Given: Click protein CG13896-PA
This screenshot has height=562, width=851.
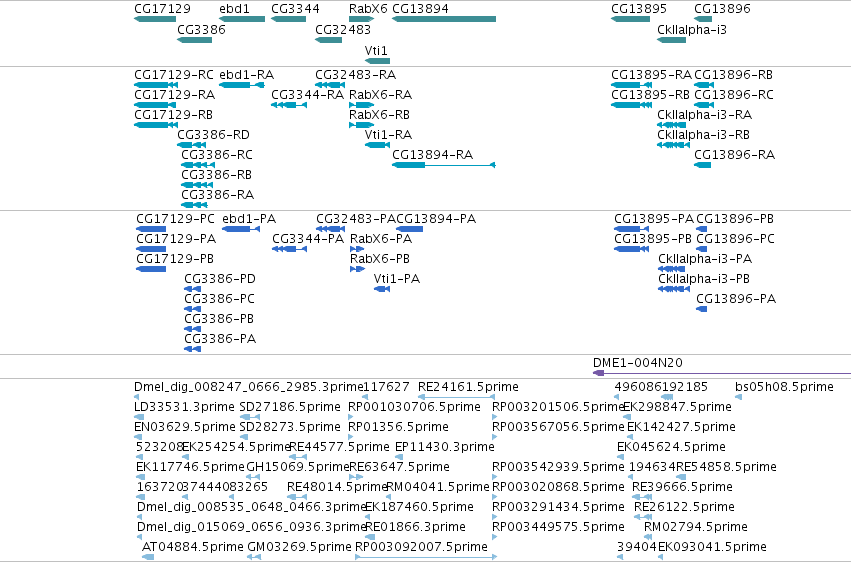Looking at the screenshot, I should click(x=702, y=309).
